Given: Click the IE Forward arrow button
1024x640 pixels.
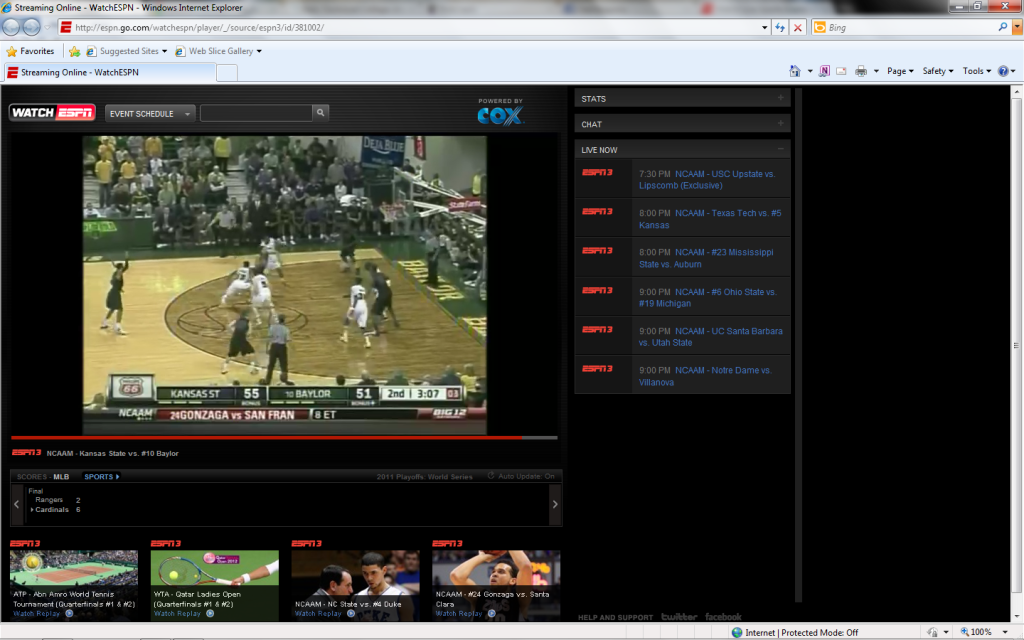Looking at the screenshot, I should click(x=31, y=27).
